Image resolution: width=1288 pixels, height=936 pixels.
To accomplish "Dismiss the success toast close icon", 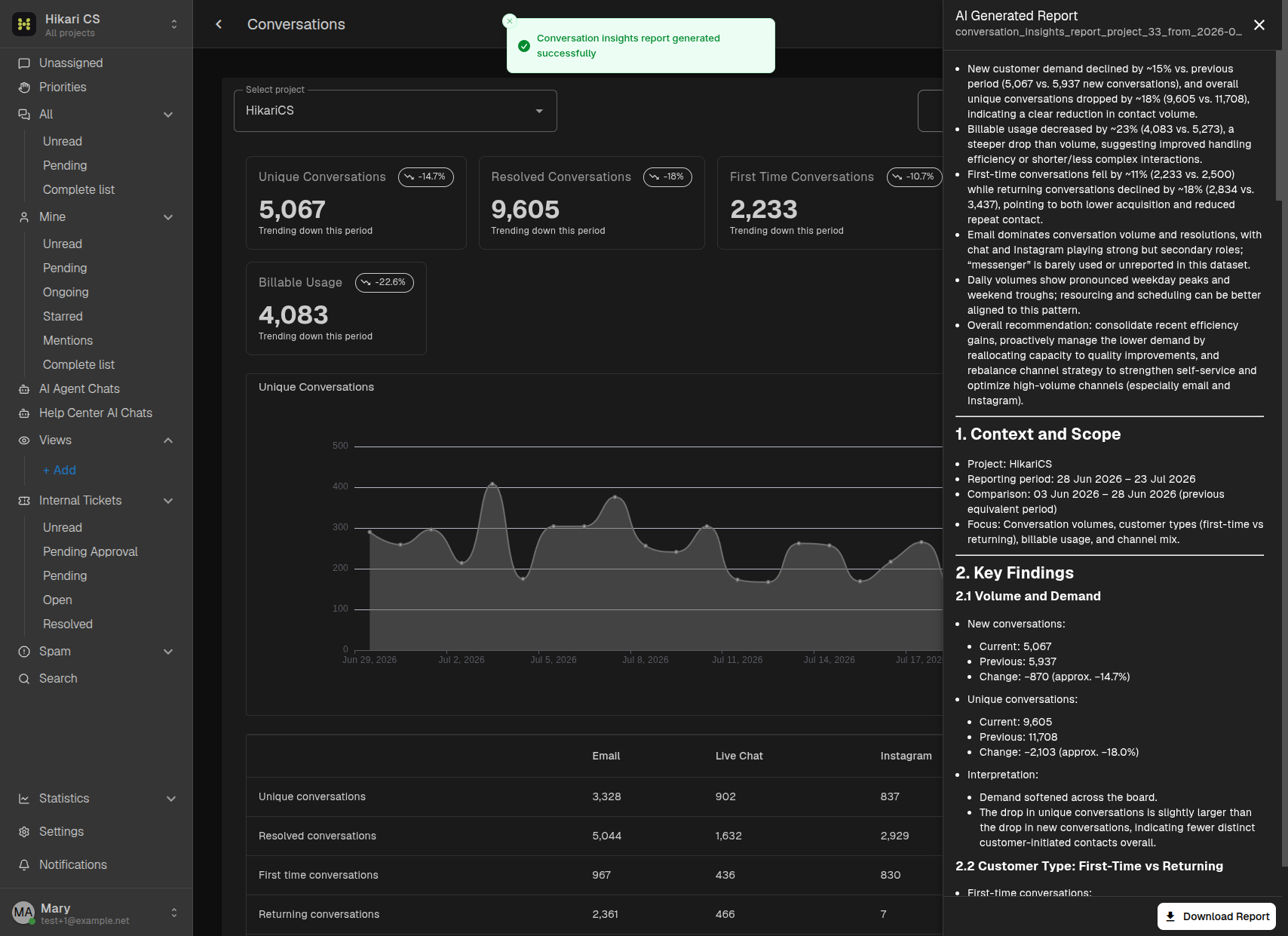I will (x=510, y=21).
